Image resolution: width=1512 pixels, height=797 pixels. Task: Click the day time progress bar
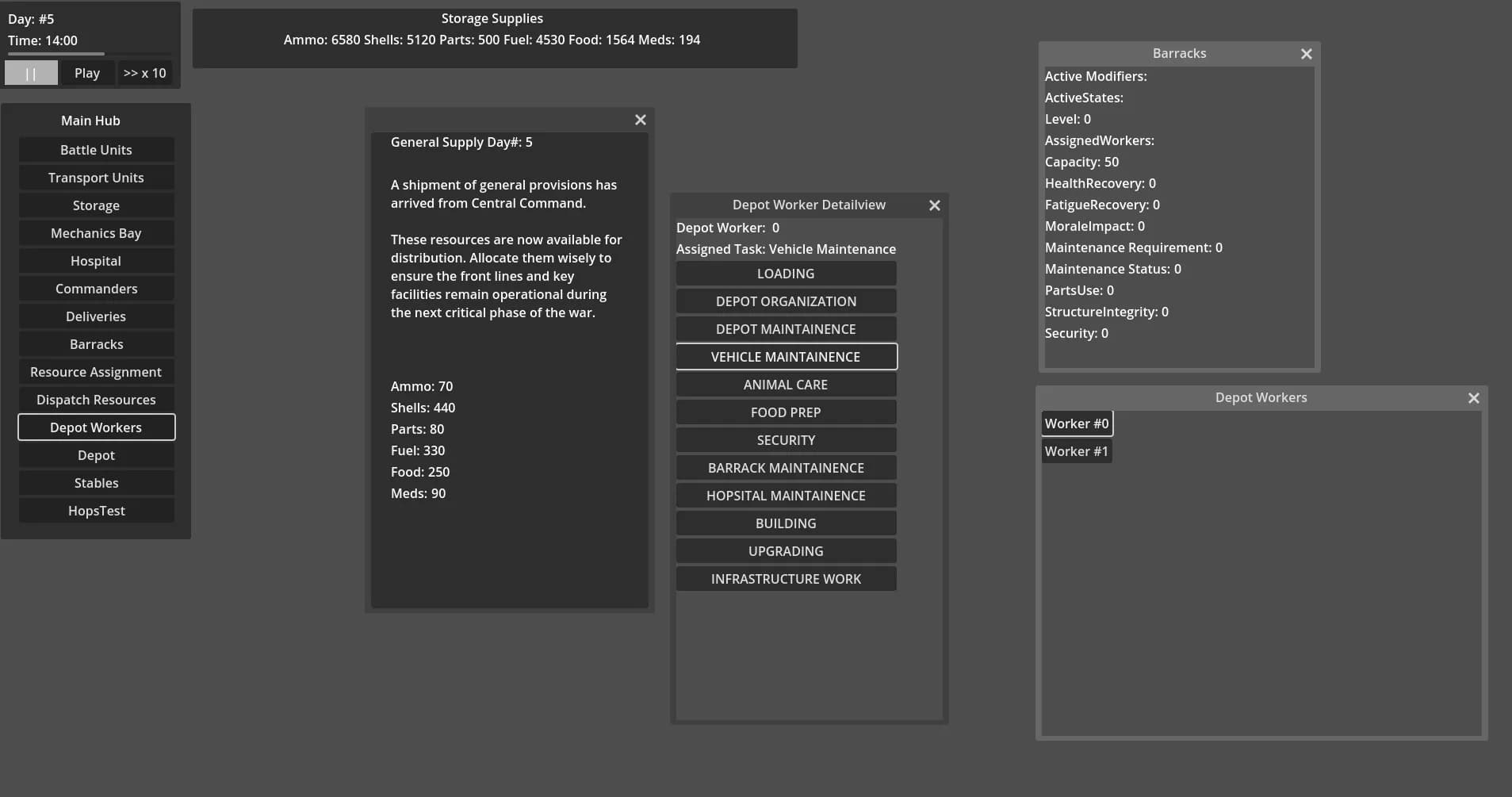90,54
